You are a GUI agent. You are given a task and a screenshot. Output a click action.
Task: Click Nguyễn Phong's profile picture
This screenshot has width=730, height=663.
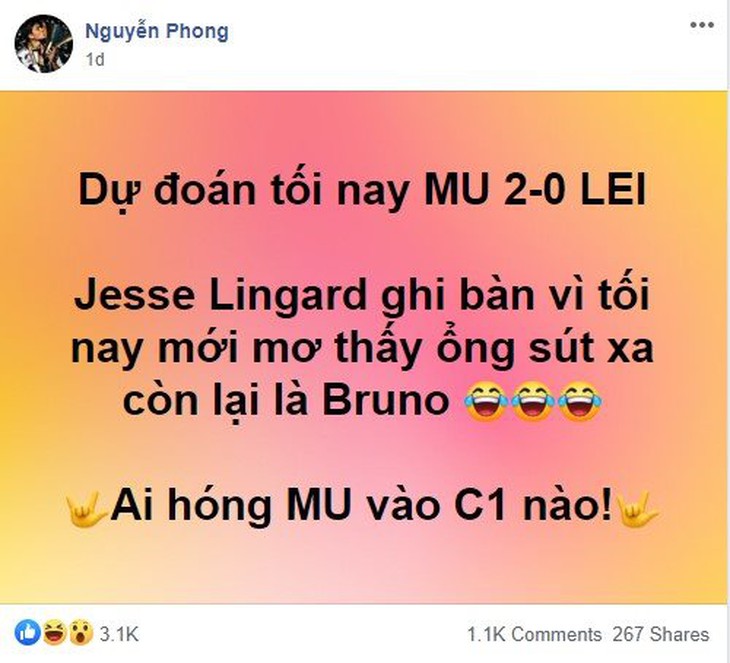(x=44, y=44)
